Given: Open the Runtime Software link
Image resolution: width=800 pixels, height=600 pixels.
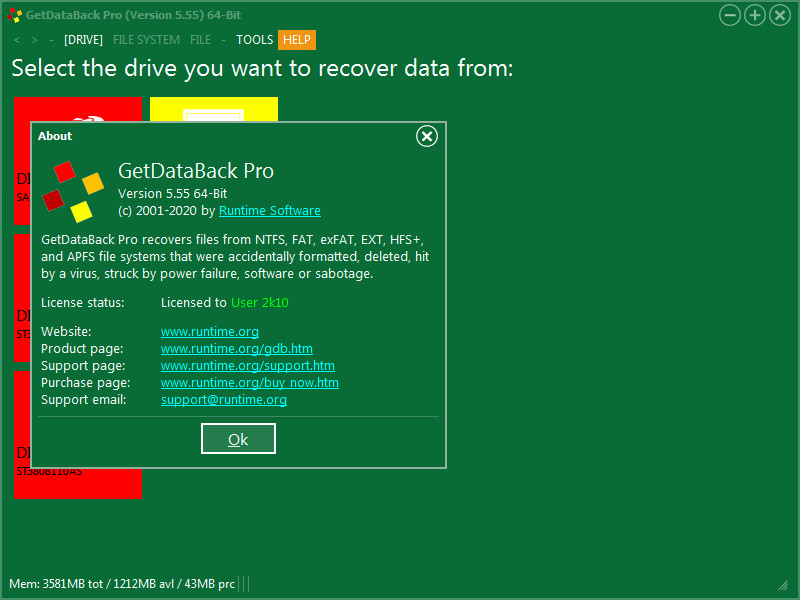Looking at the screenshot, I should (x=269, y=211).
